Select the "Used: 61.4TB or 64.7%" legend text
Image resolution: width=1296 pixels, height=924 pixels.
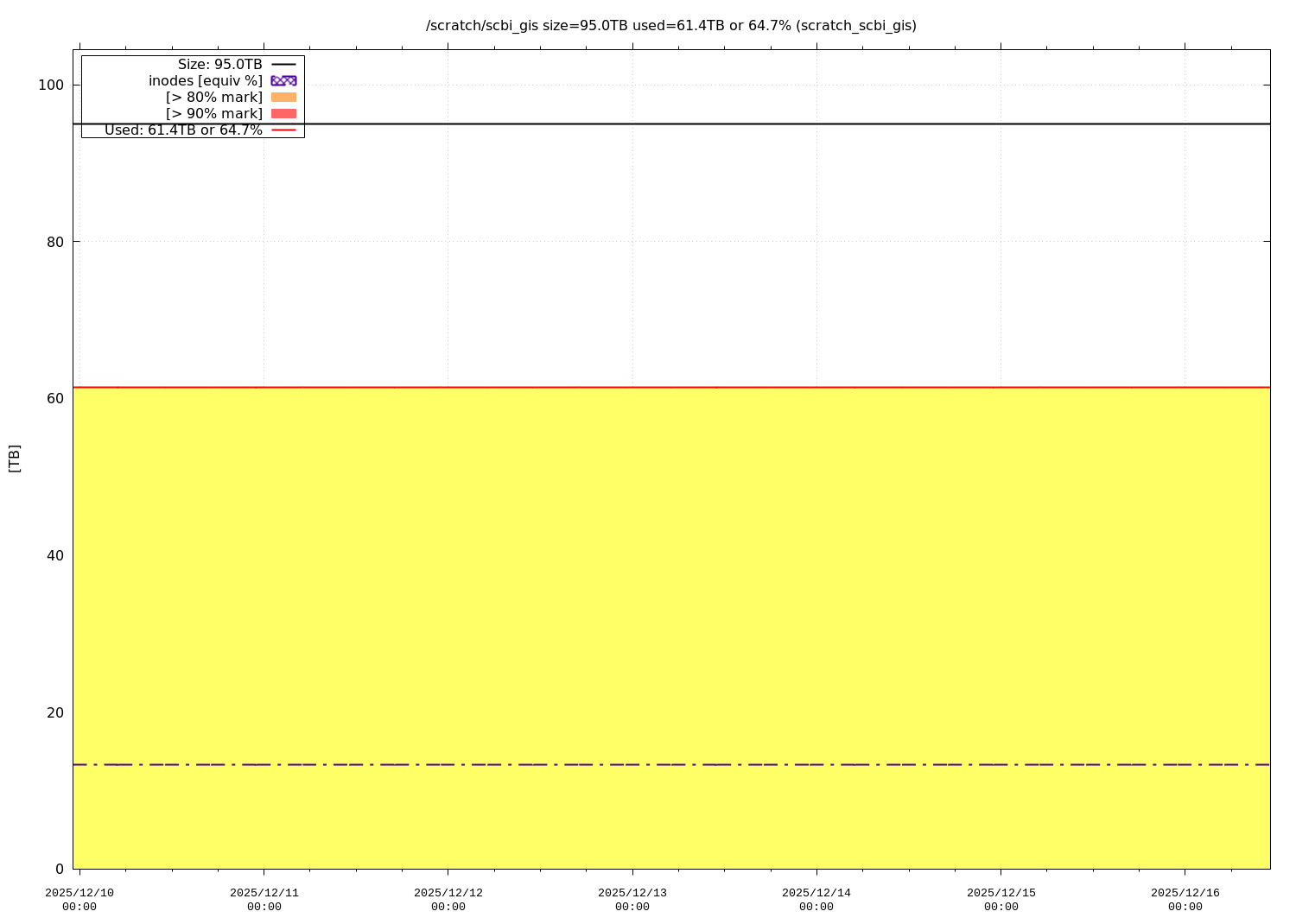183,130
